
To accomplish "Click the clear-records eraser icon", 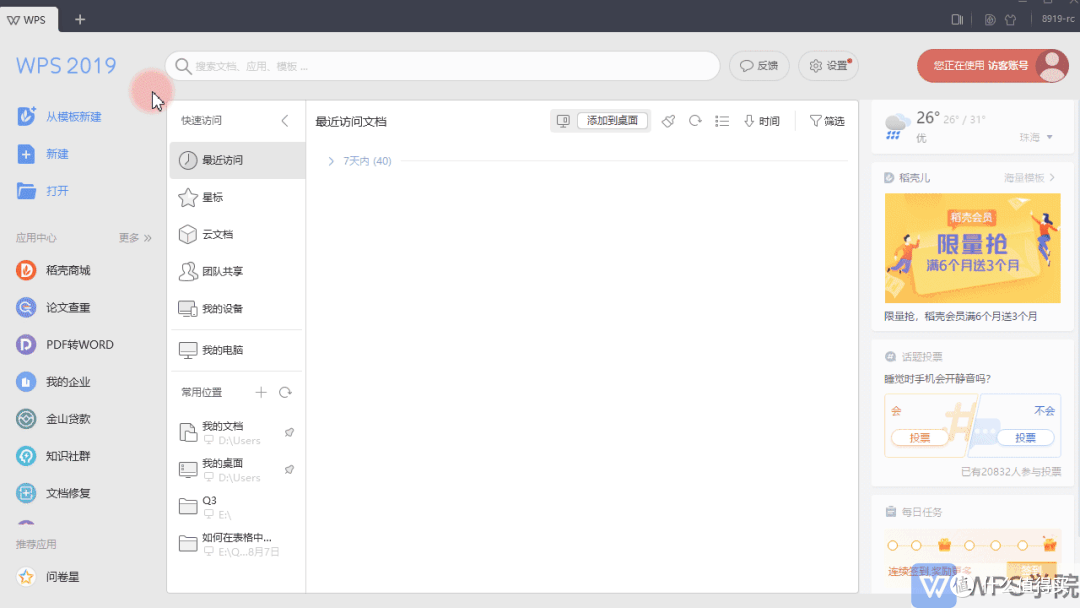I will (668, 121).
